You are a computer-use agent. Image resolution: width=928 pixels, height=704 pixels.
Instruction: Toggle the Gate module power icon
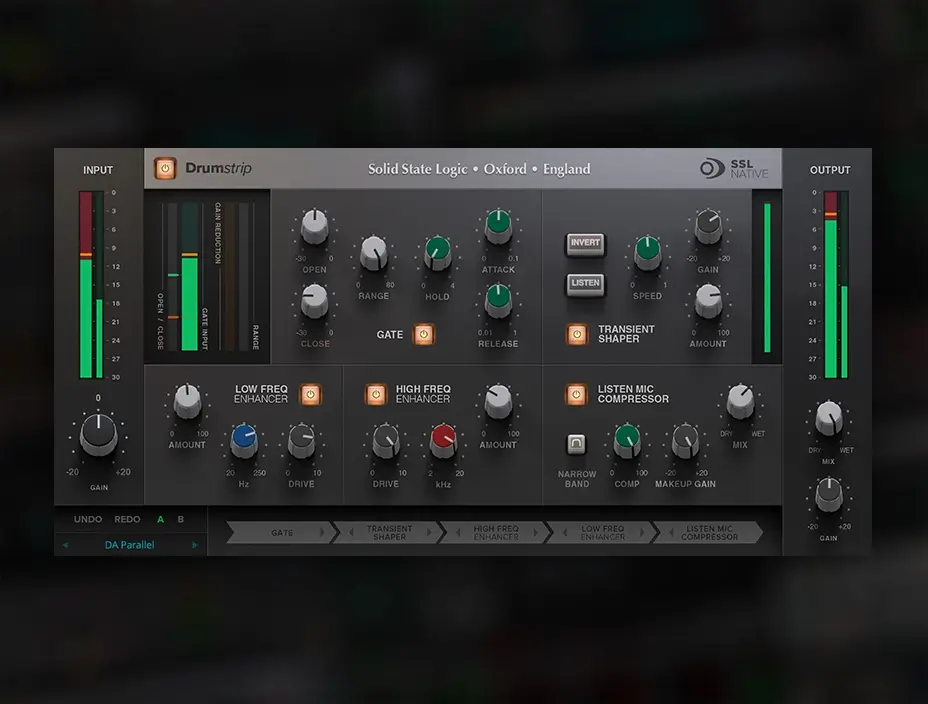point(424,335)
